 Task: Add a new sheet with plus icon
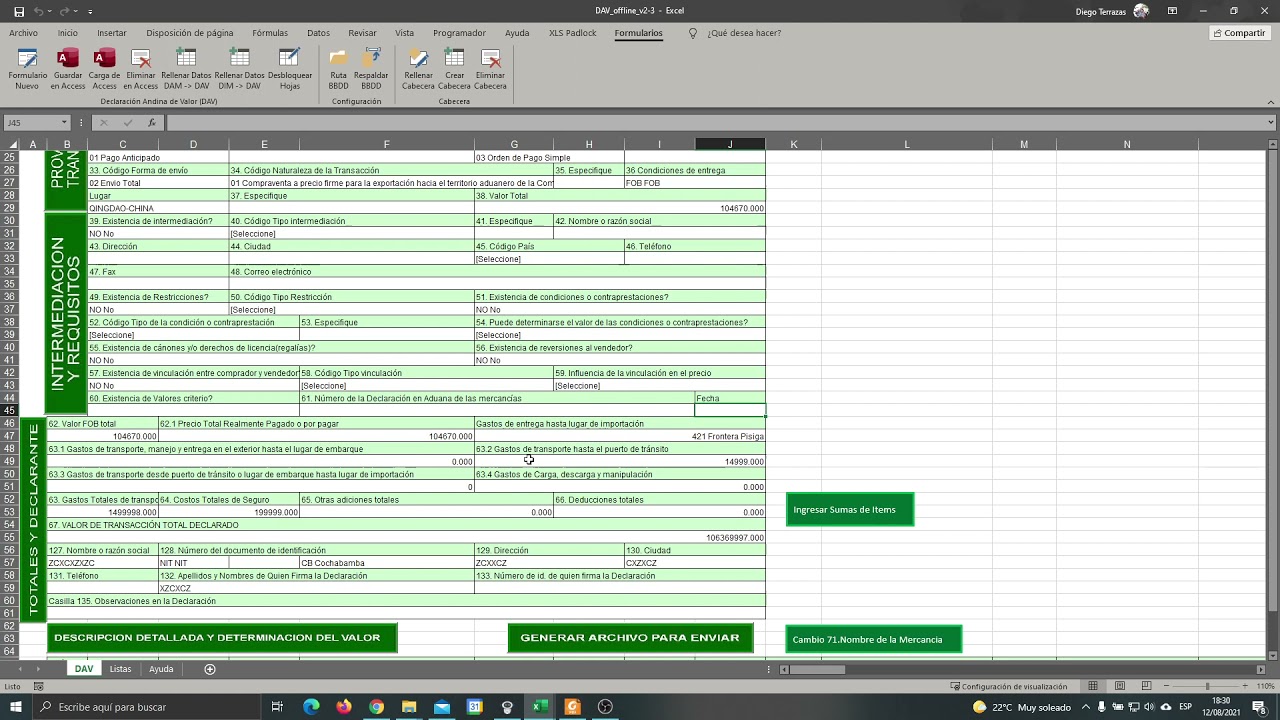click(210, 669)
